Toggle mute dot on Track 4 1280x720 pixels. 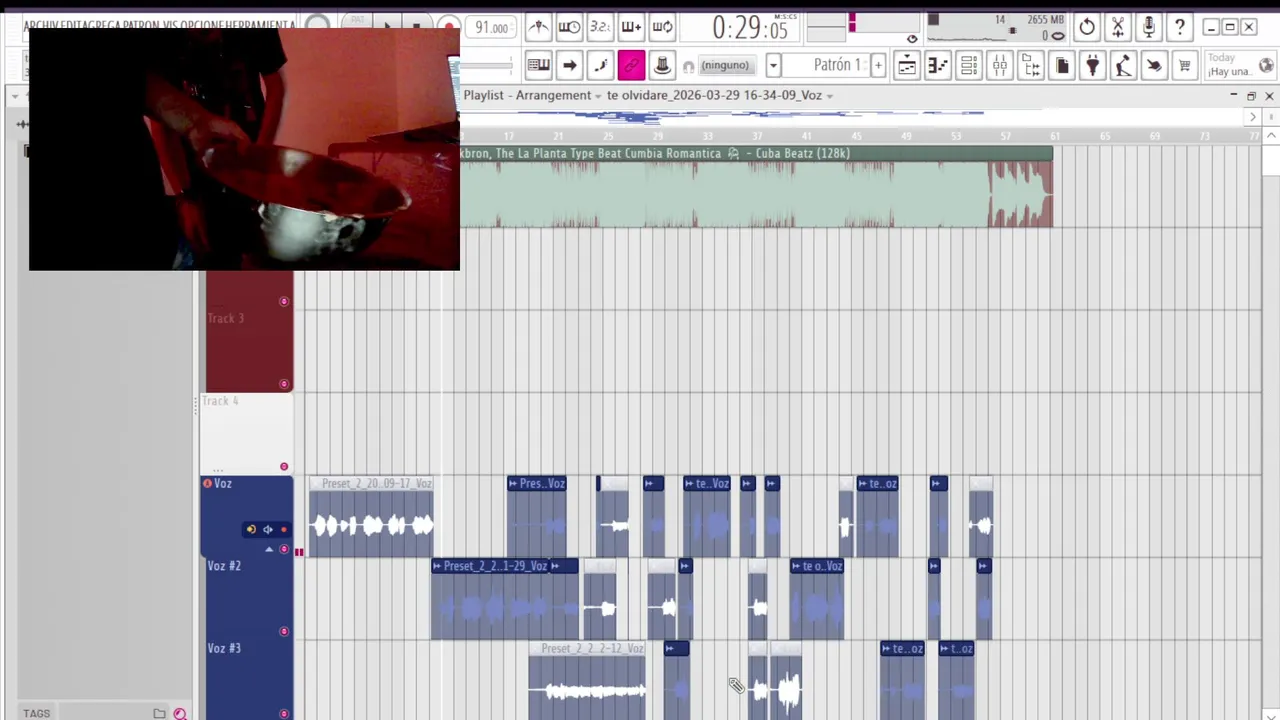[x=284, y=467]
